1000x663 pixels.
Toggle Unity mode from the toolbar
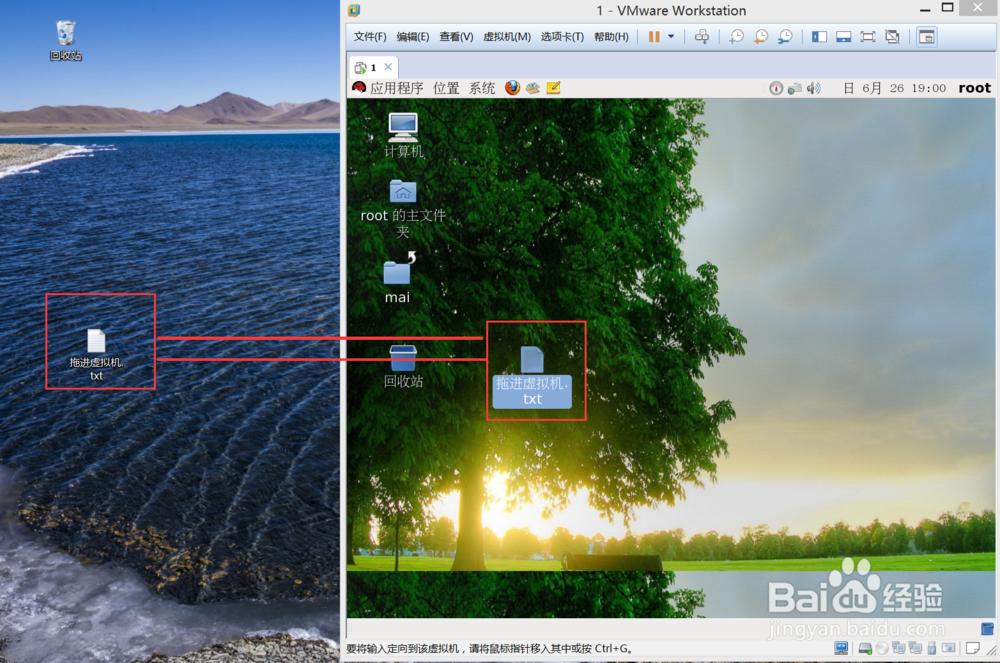click(x=893, y=36)
